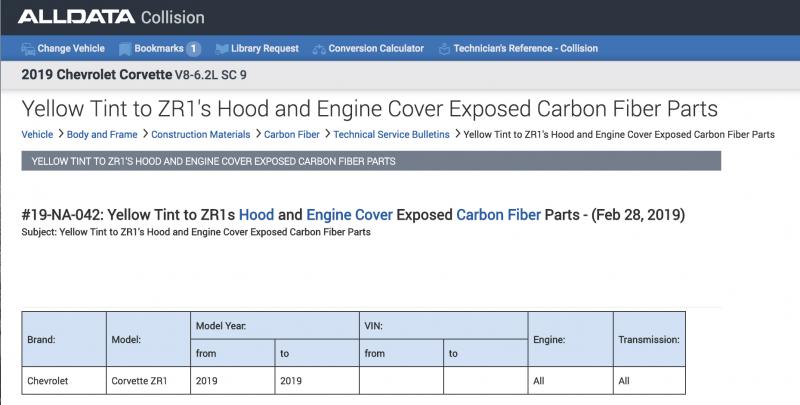The width and height of the screenshot is (800, 405).
Task: Follow the Engine Cover link in title
Action: (349, 215)
